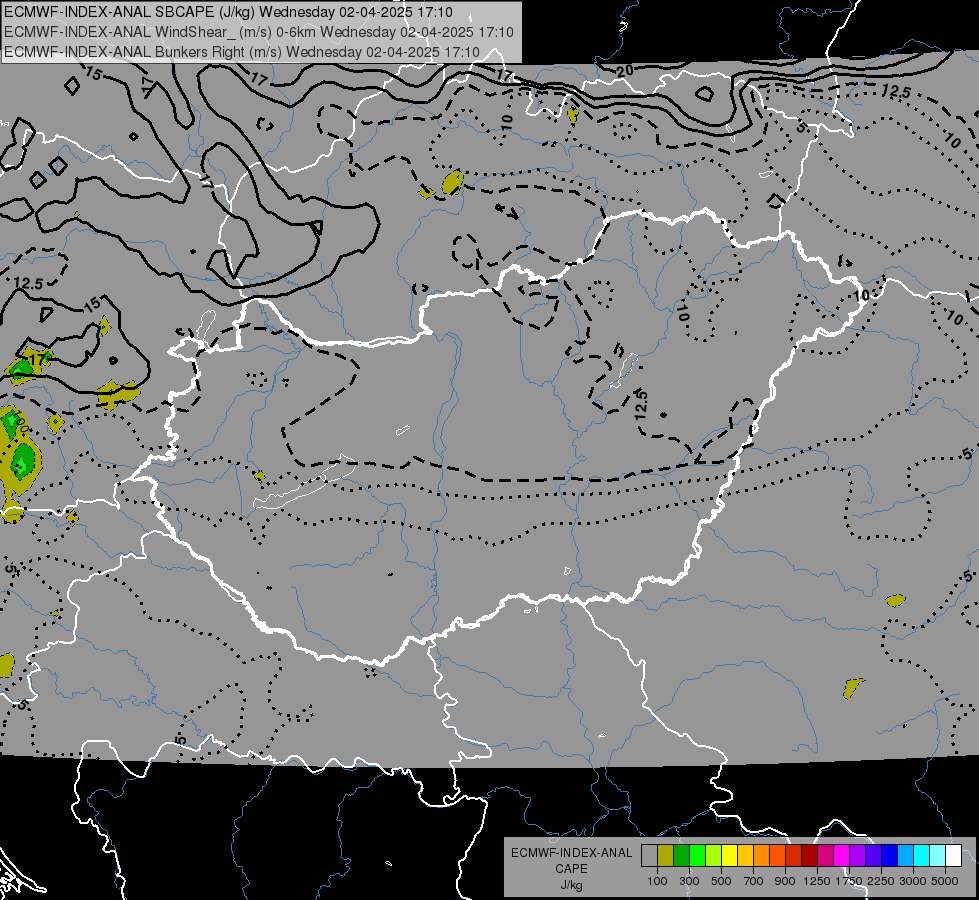Click the WindShear 0-6km title line
The width and height of the screenshot is (979, 900).
[x=258, y=32]
